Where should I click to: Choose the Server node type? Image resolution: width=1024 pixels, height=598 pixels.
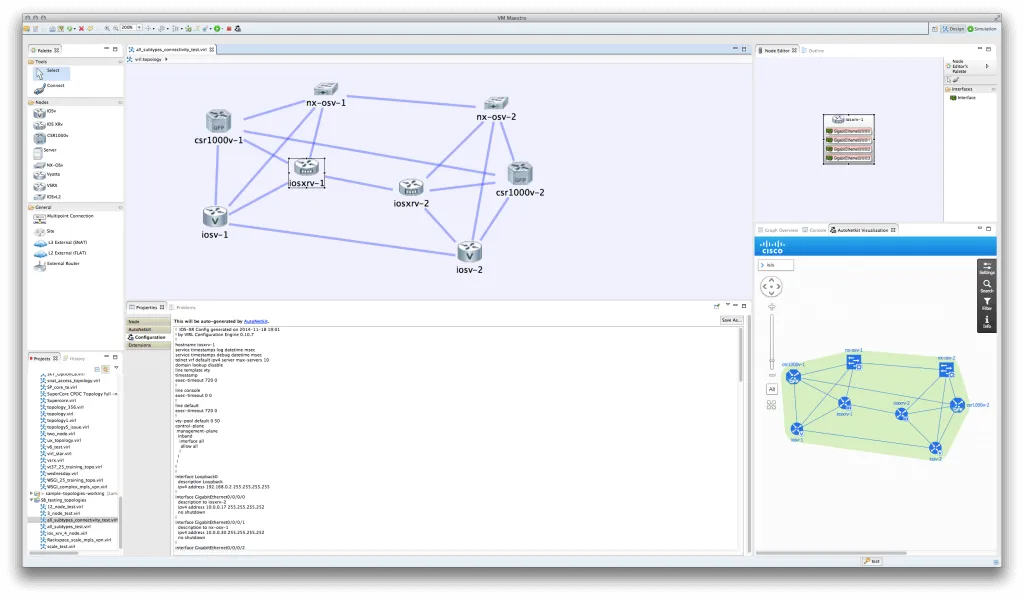click(x=45, y=151)
